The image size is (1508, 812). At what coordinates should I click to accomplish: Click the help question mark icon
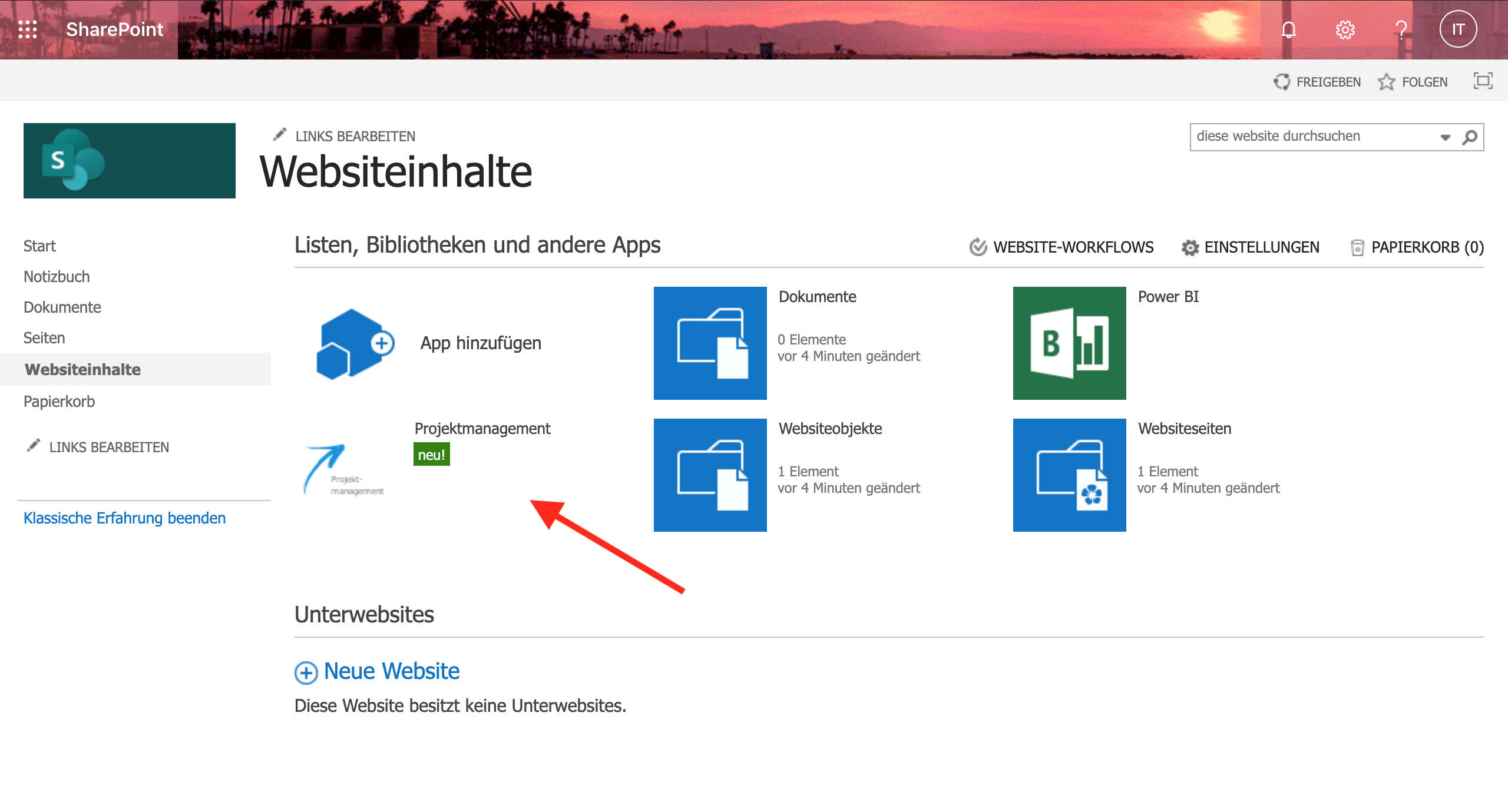click(1401, 29)
